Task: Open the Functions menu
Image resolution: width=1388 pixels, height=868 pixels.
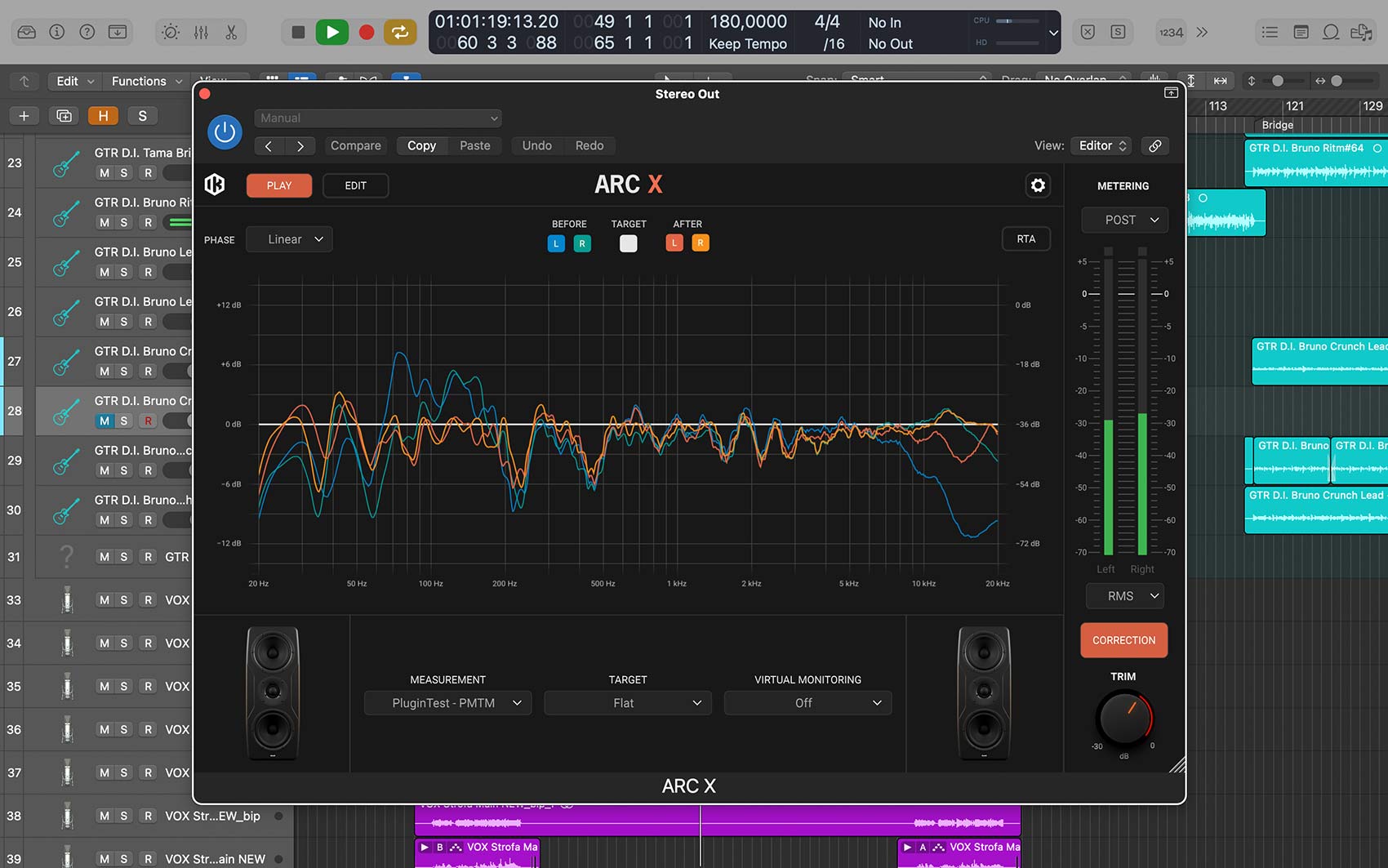Action: (x=140, y=81)
